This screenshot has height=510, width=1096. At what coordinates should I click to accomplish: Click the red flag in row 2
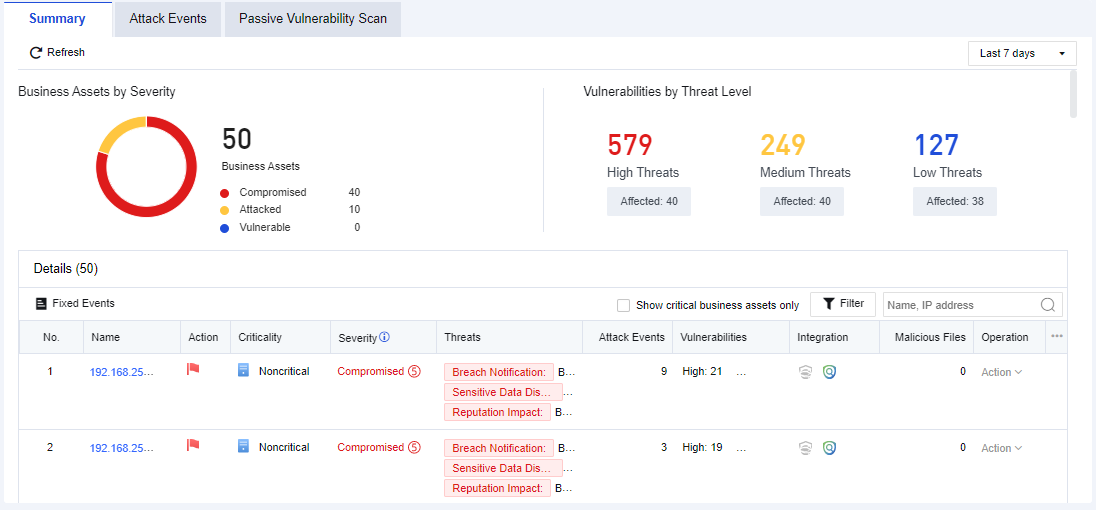point(194,445)
